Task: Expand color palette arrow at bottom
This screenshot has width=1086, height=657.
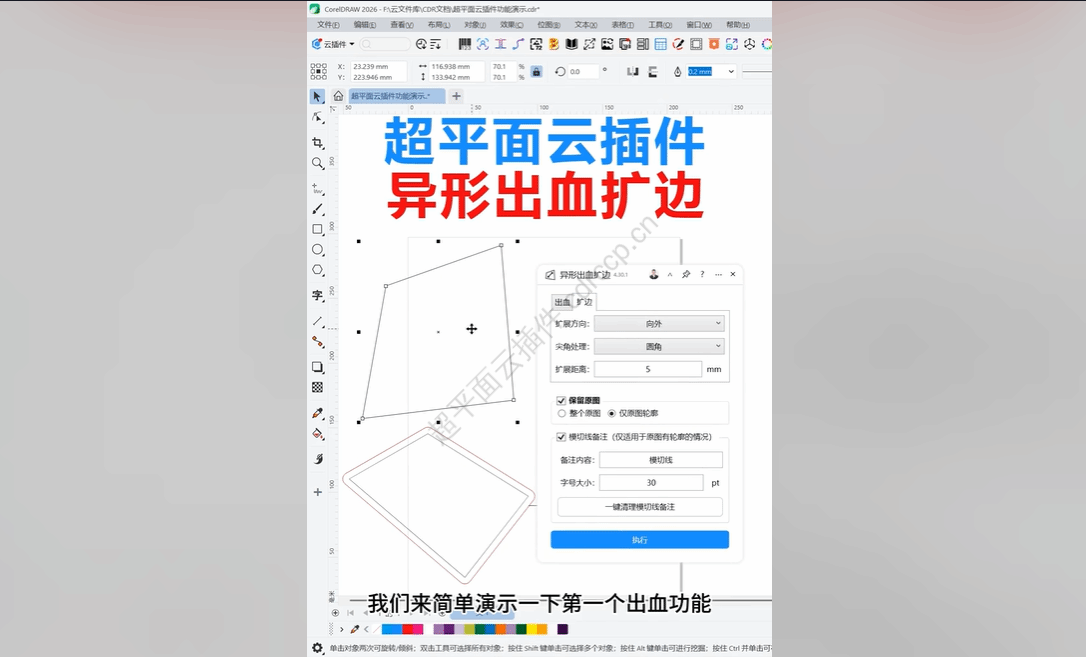Action: (341, 629)
